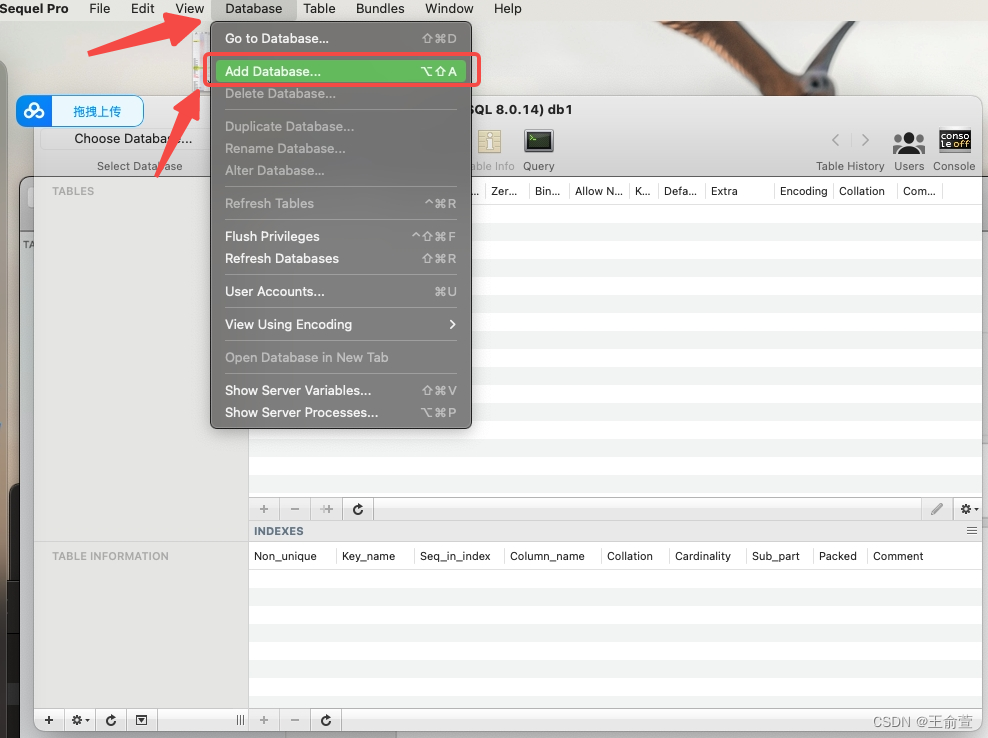Toggle the Console icon in toolbar
The width and height of the screenshot is (988, 738).
(x=955, y=140)
